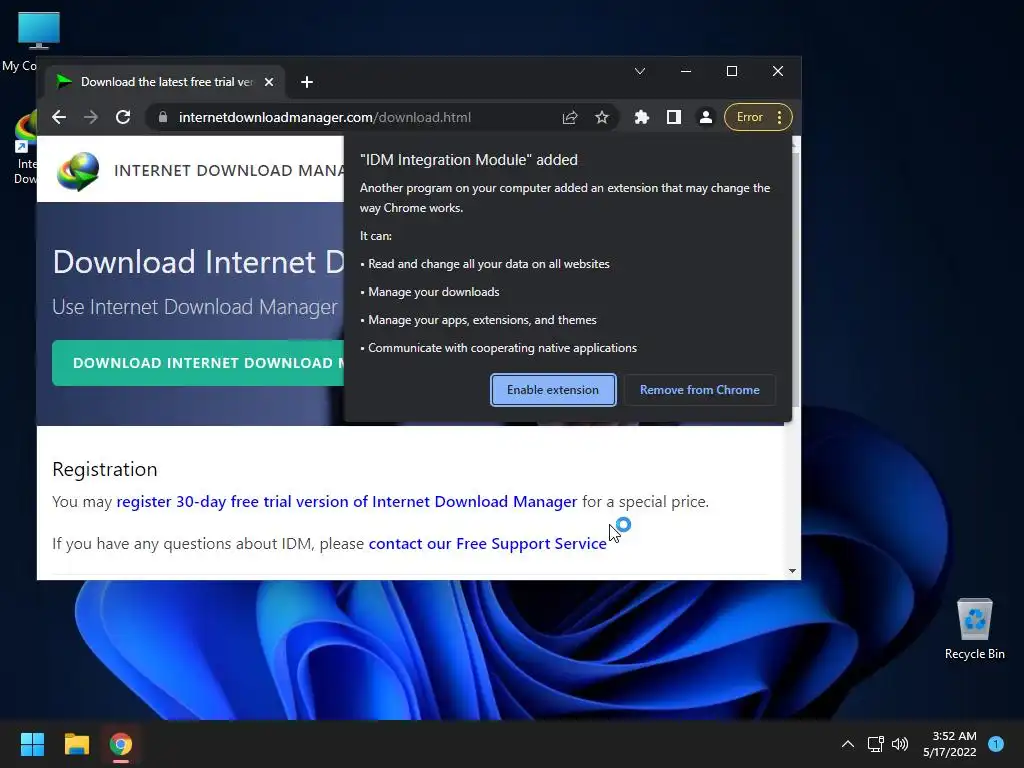1024x768 pixels.
Task: Click the green Download Internet Download Manager button
Action: pos(199,363)
